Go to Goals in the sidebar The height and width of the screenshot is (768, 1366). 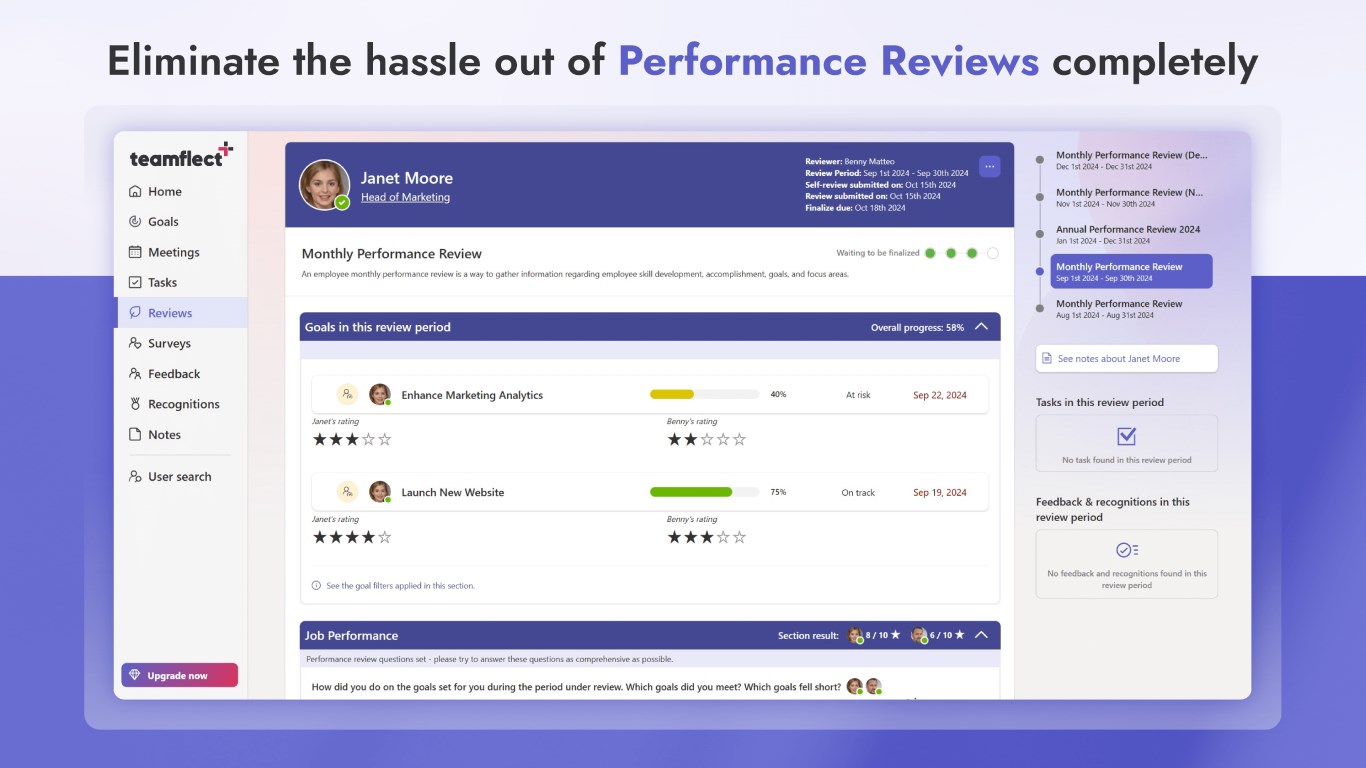pos(182,222)
